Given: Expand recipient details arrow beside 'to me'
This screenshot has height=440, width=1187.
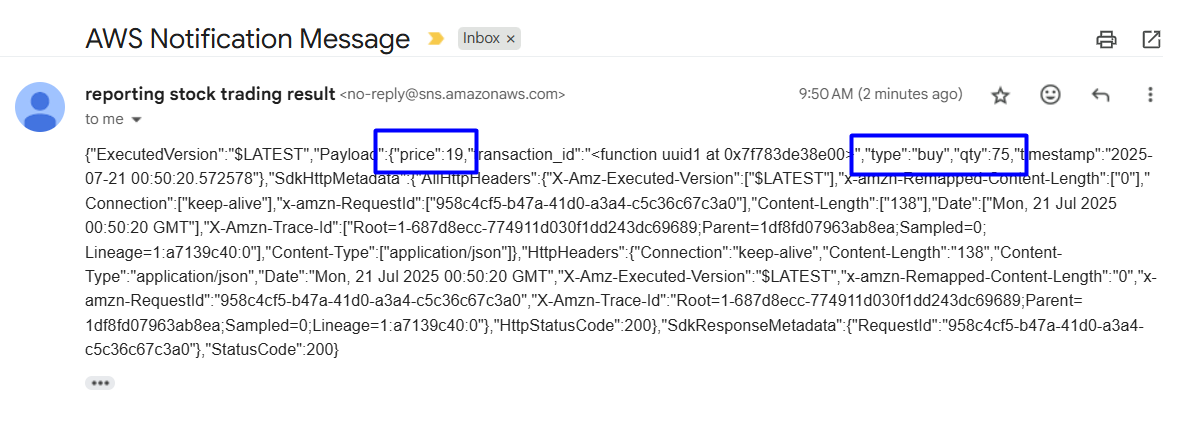Looking at the screenshot, I should pos(137,119).
